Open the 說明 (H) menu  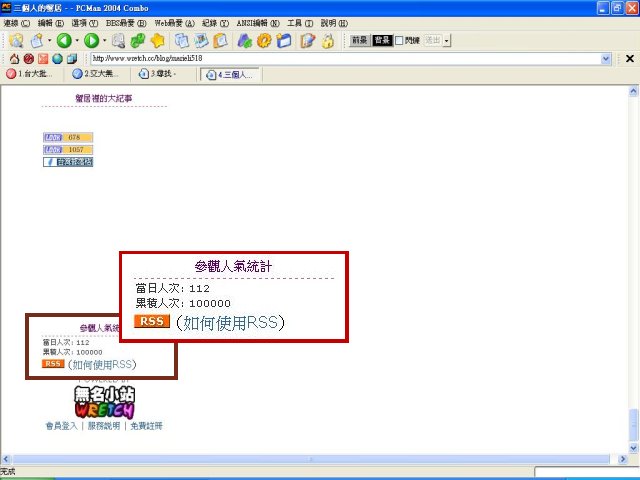click(x=334, y=23)
